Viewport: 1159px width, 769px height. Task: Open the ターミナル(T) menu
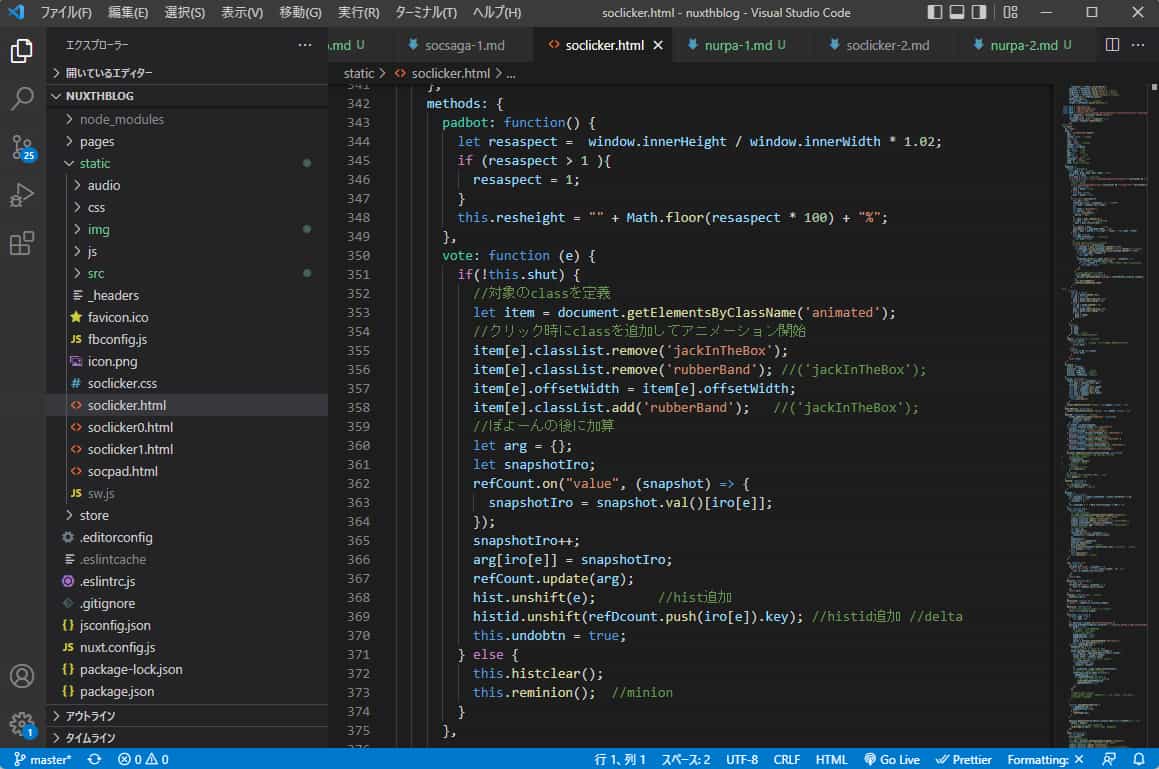(426, 13)
